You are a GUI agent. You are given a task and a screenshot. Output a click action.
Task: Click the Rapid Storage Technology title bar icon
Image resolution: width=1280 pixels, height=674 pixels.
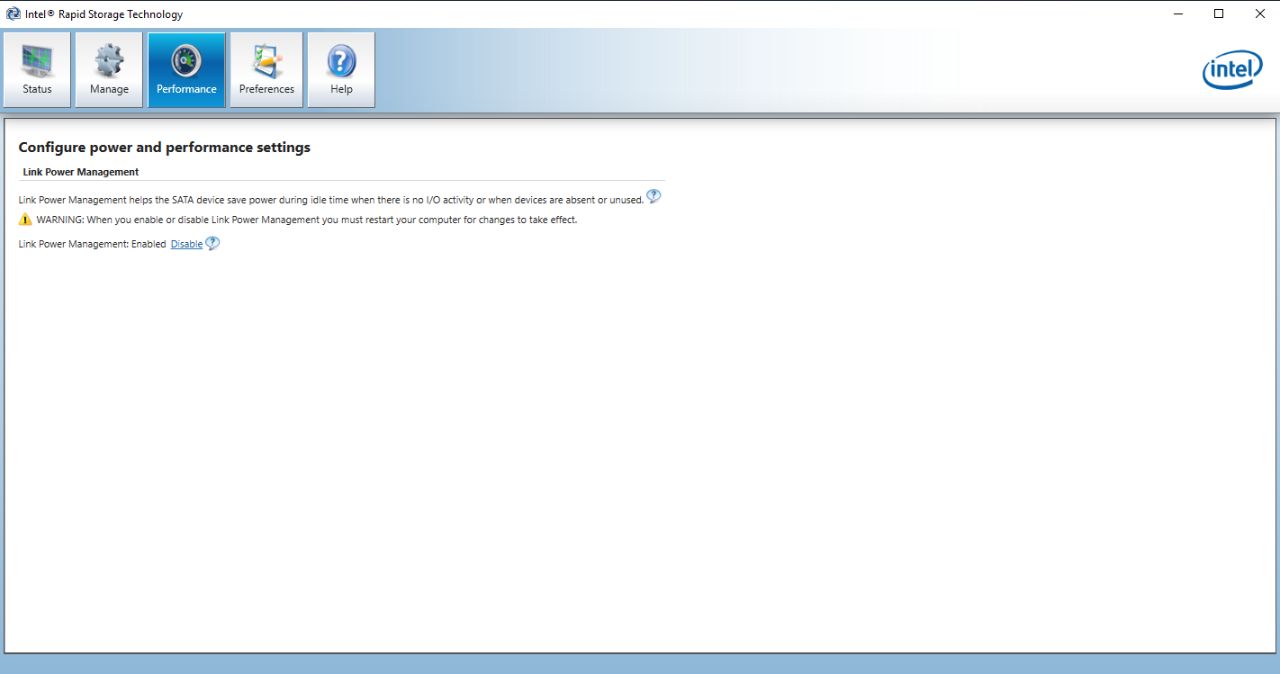(x=13, y=14)
